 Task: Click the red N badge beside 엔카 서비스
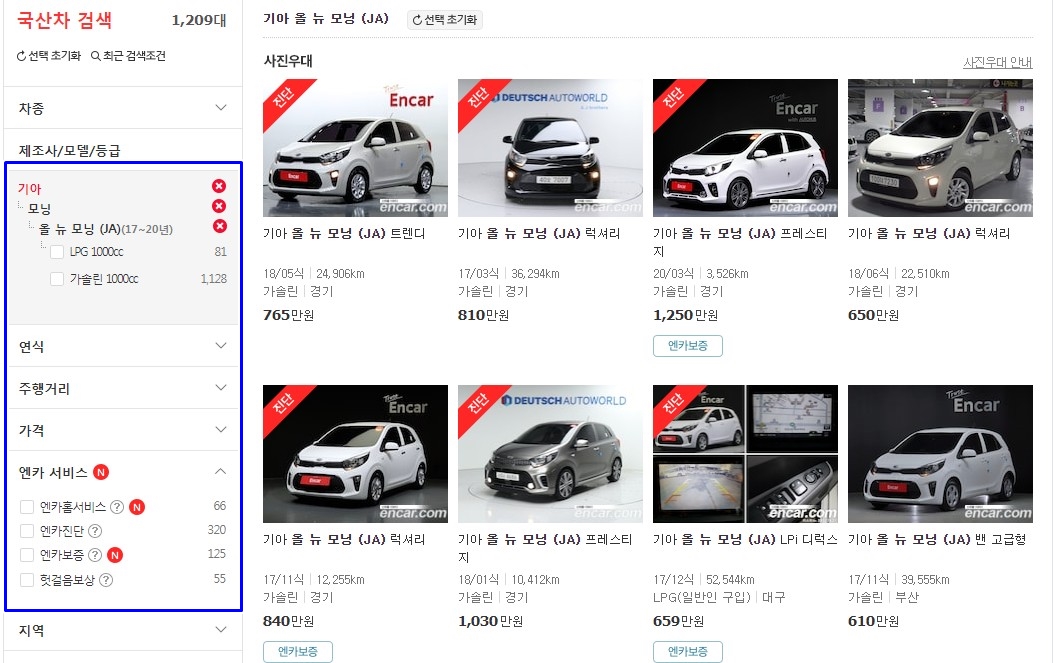(101, 472)
